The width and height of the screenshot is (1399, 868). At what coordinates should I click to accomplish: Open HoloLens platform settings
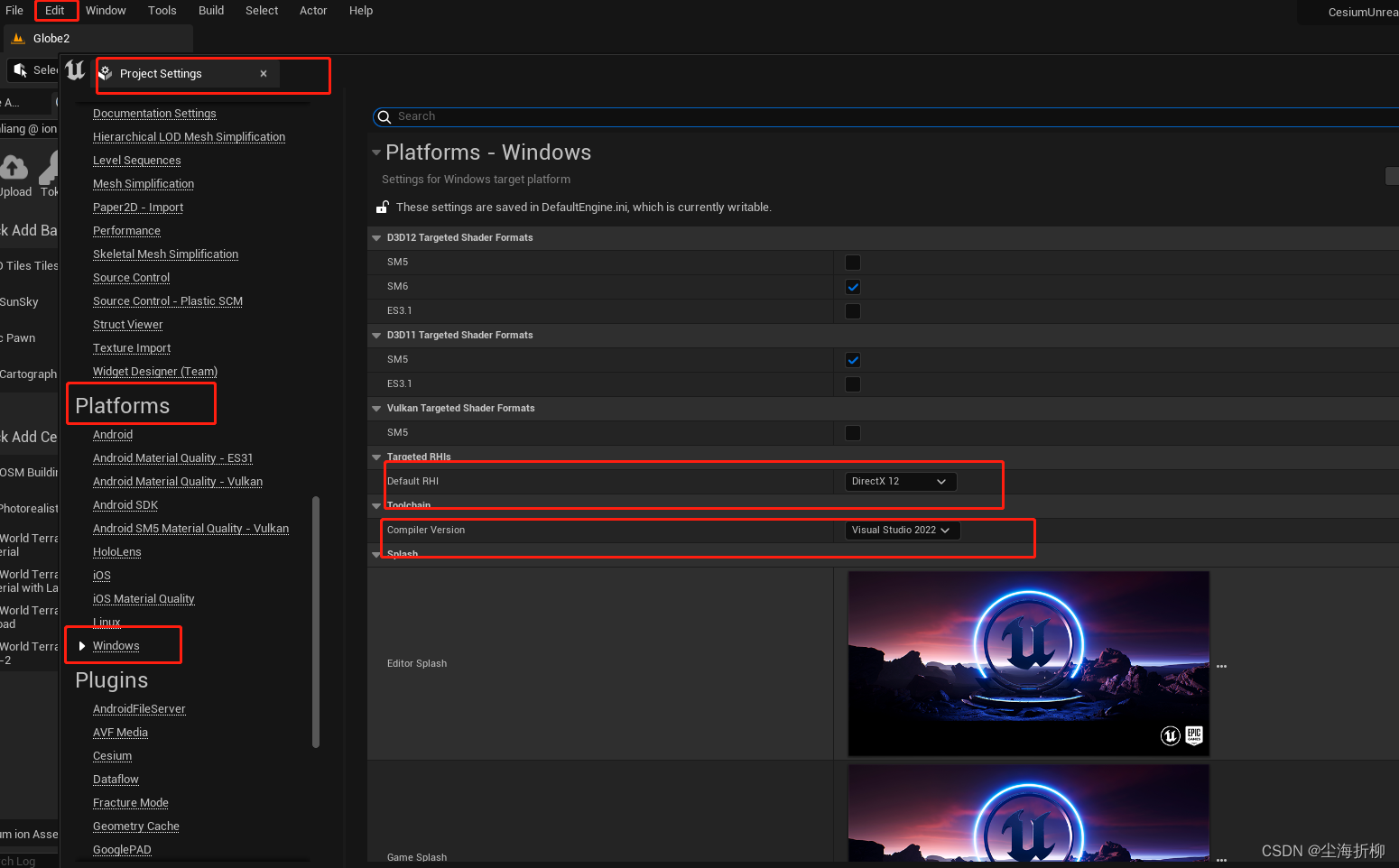[x=117, y=552]
